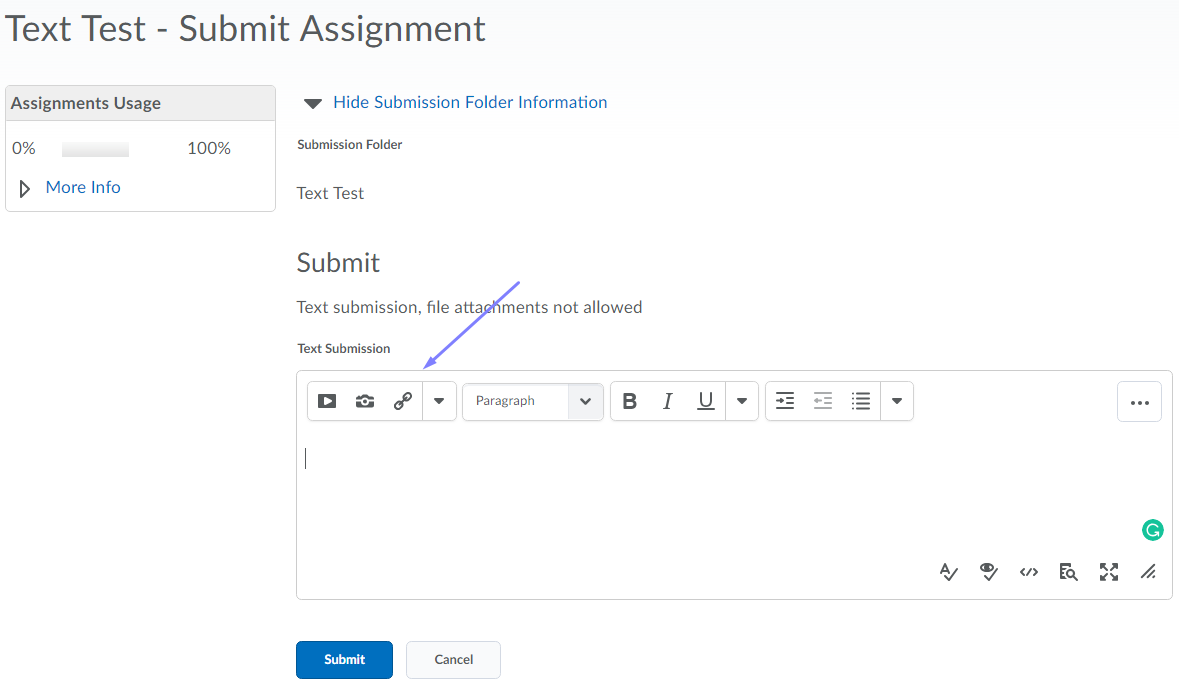Open the Paragraph format dropdown
The image size is (1179, 684).
tap(532, 401)
